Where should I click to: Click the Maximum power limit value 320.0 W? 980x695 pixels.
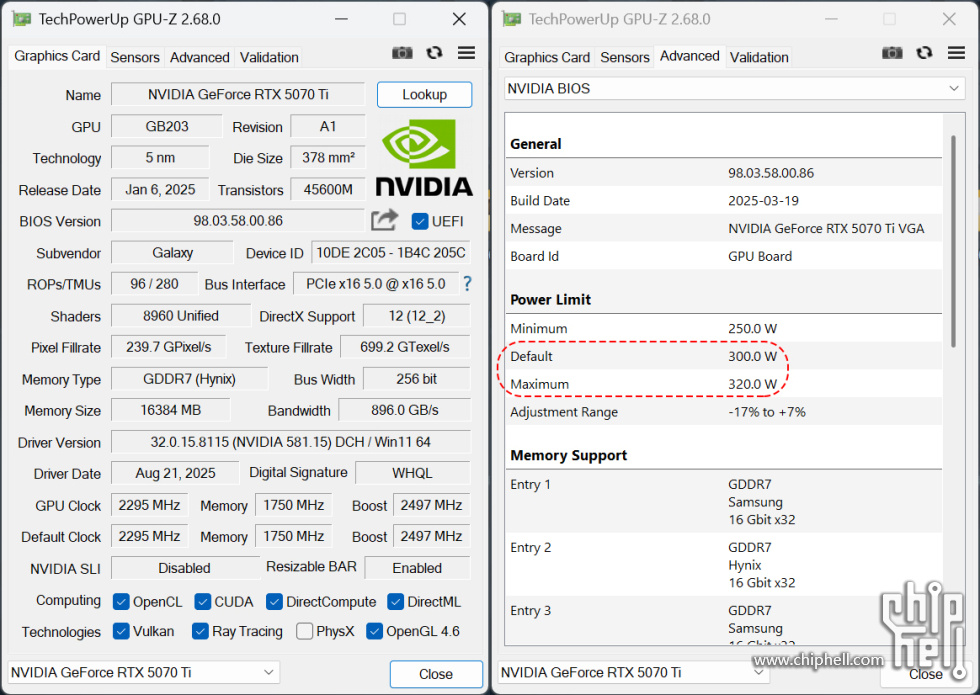tap(752, 384)
